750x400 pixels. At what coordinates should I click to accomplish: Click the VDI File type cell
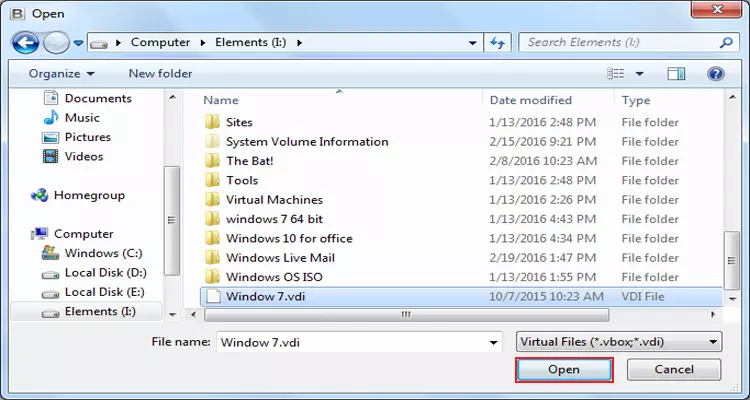point(643,297)
